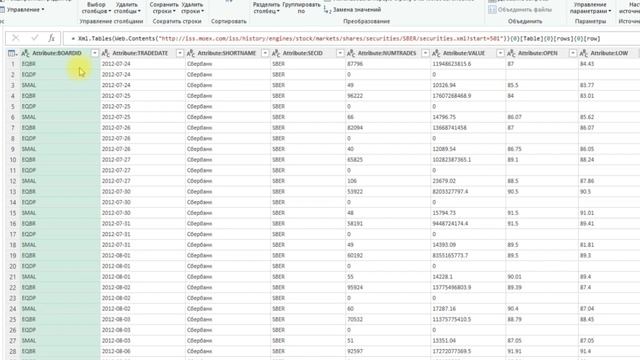Viewport: 640px width, 360px height.
Task: Select the Attribute:NUMTRADES column header
Action: (387, 53)
